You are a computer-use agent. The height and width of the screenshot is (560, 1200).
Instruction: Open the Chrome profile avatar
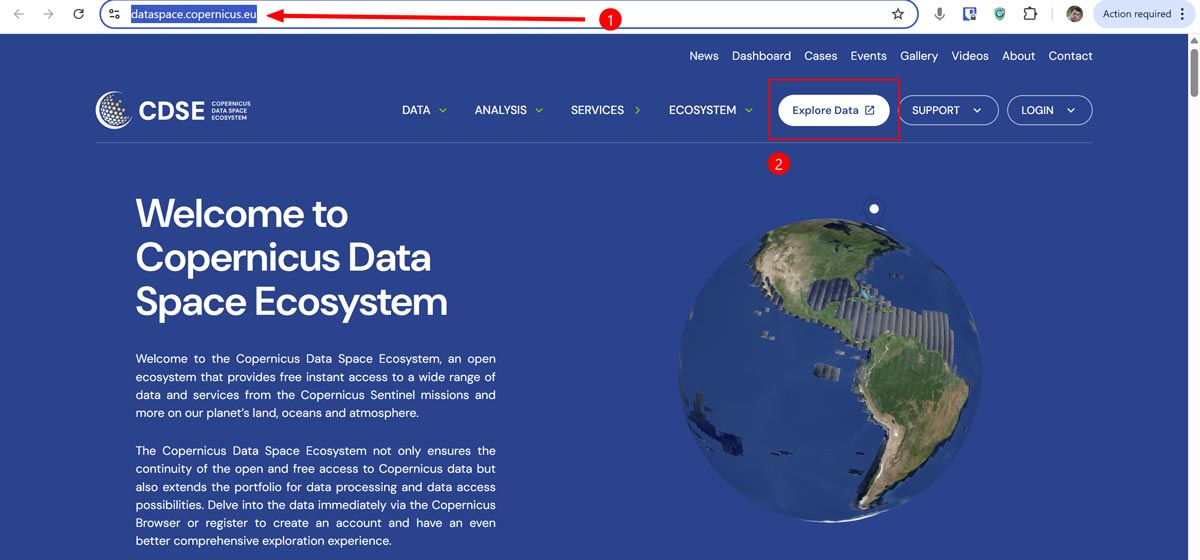click(1074, 14)
